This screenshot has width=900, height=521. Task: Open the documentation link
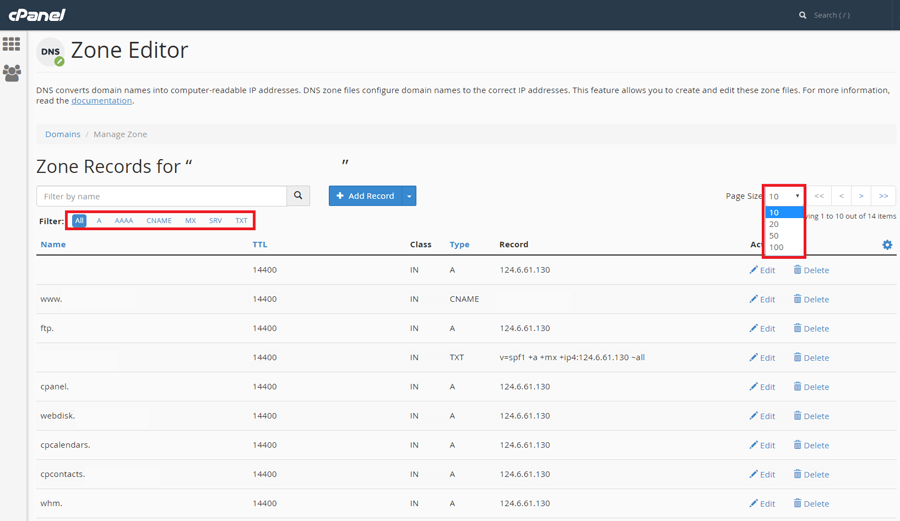(102, 100)
